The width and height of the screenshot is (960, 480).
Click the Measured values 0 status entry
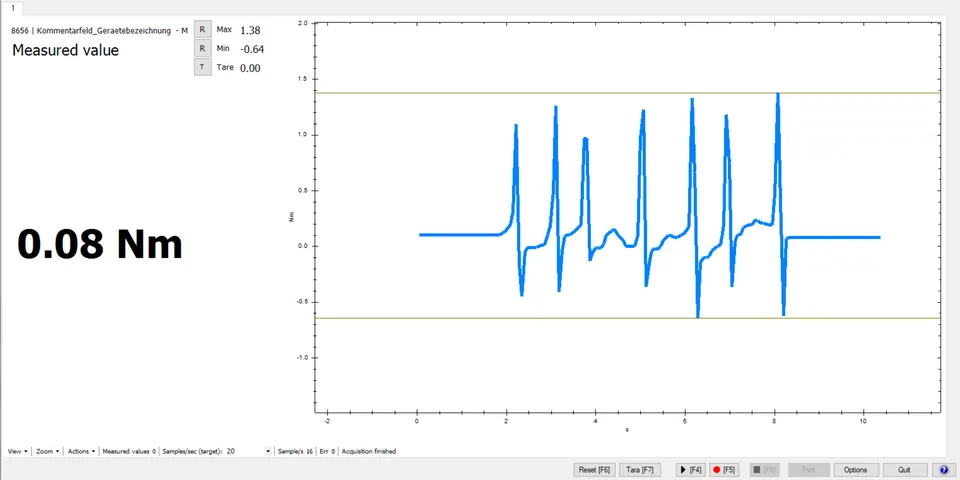(x=129, y=451)
